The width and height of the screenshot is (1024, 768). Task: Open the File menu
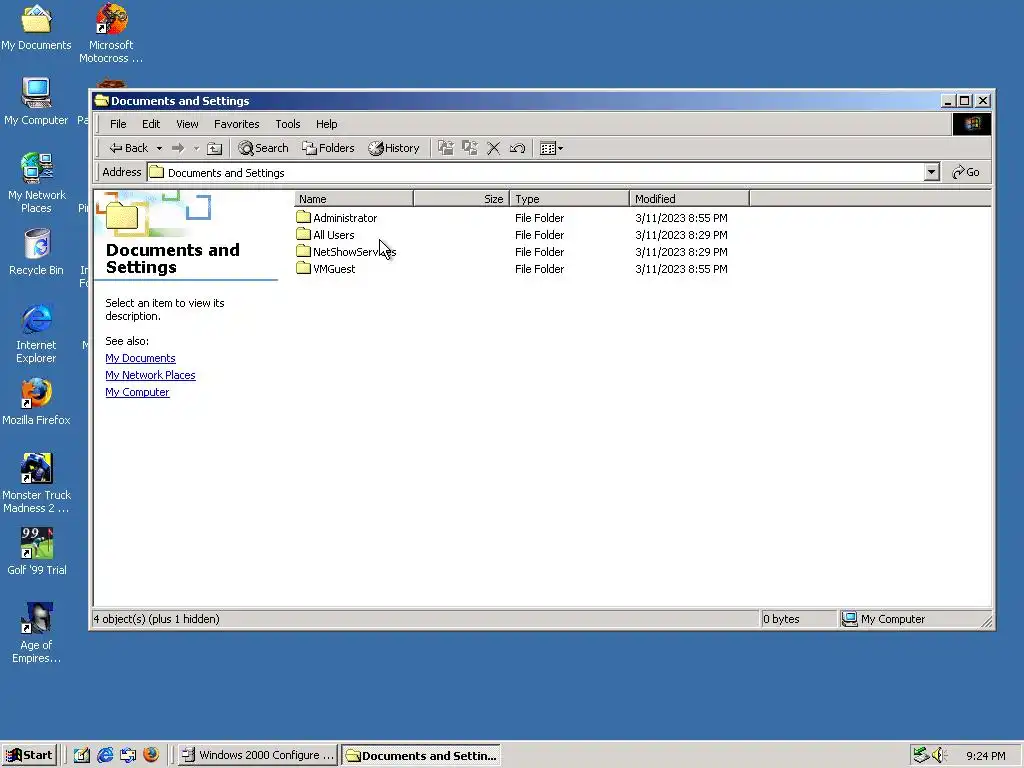(118, 124)
